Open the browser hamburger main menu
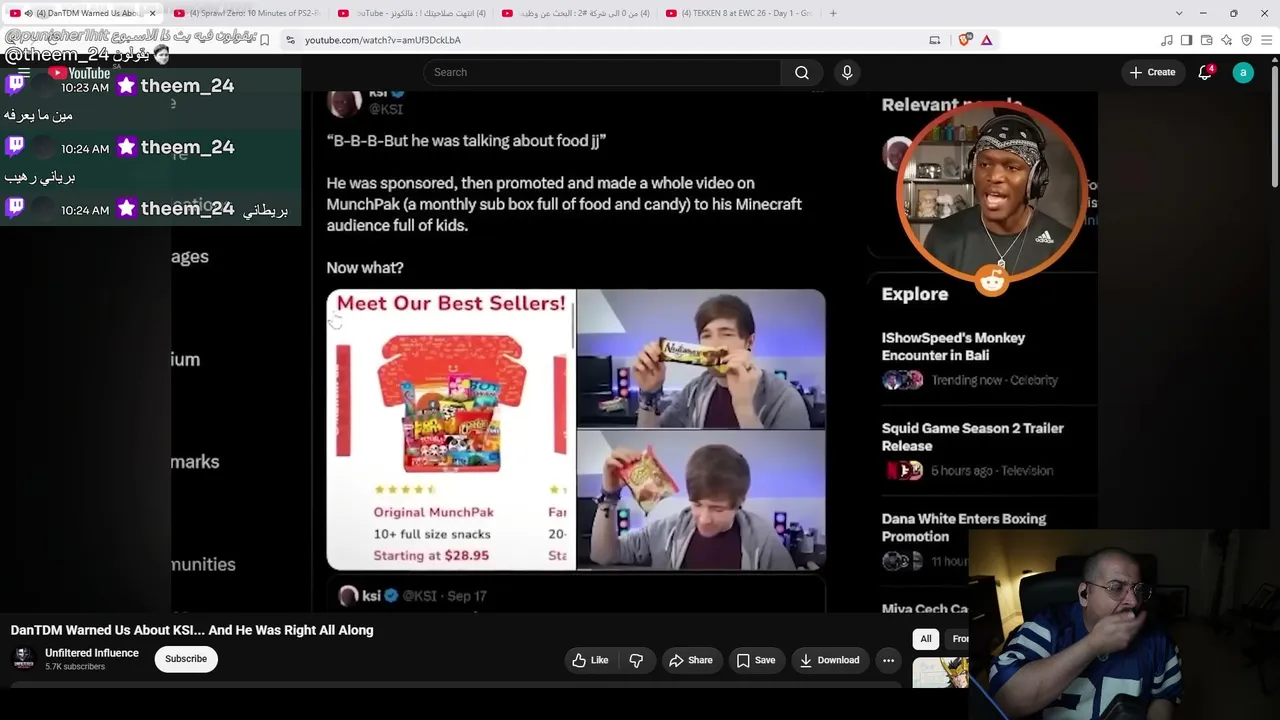The height and width of the screenshot is (720, 1280). pyautogui.click(x=1266, y=40)
